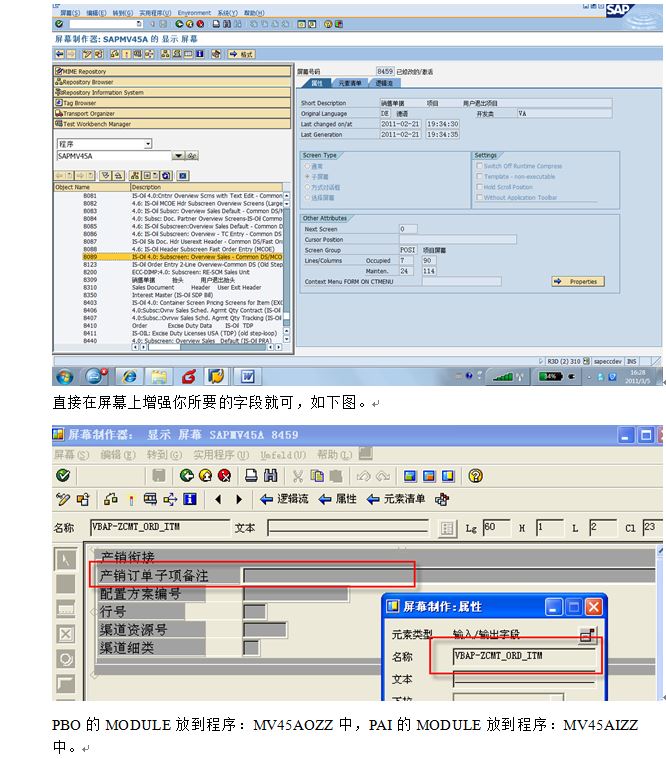Click the Copy icon in the 8459 window
Screen dimensions: 666x759
(x=317, y=476)
